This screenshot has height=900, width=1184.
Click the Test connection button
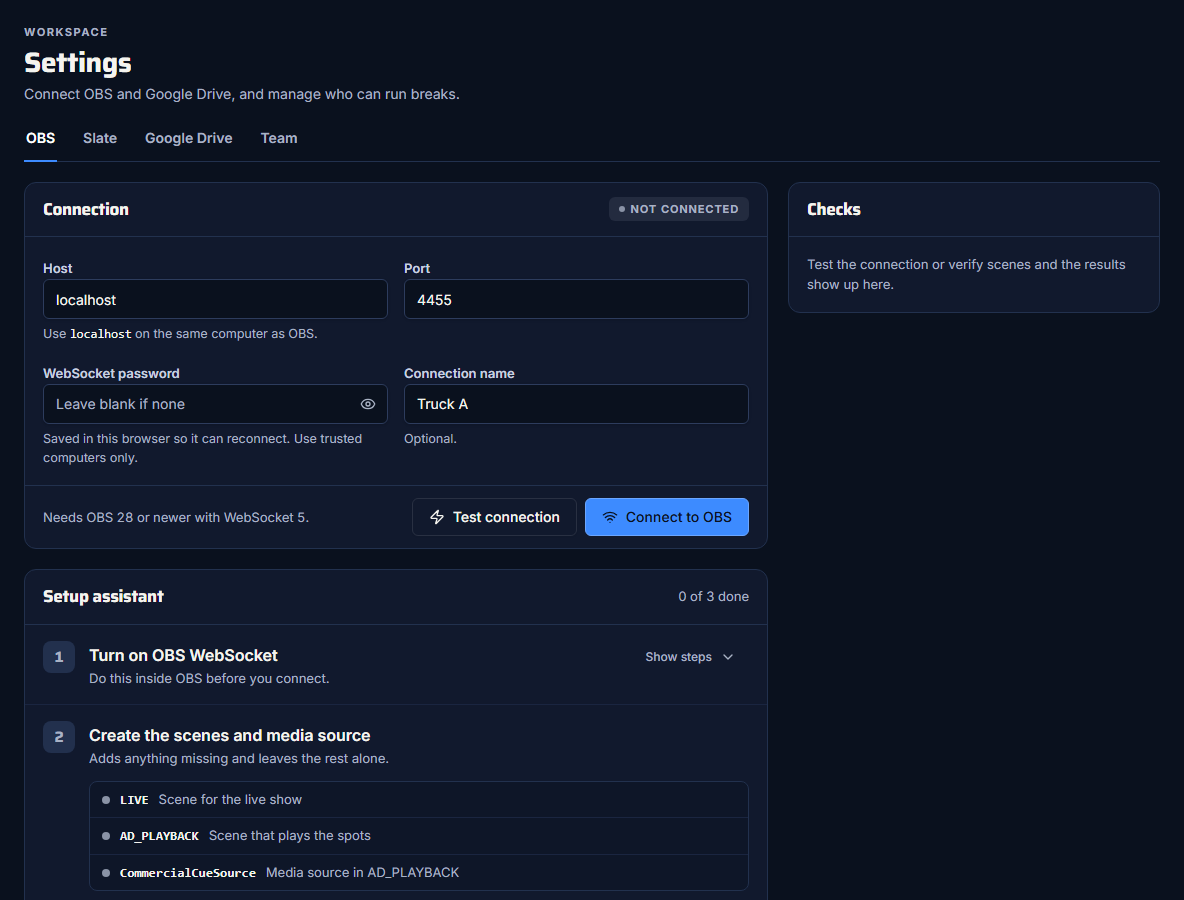[x=495, y=517]
